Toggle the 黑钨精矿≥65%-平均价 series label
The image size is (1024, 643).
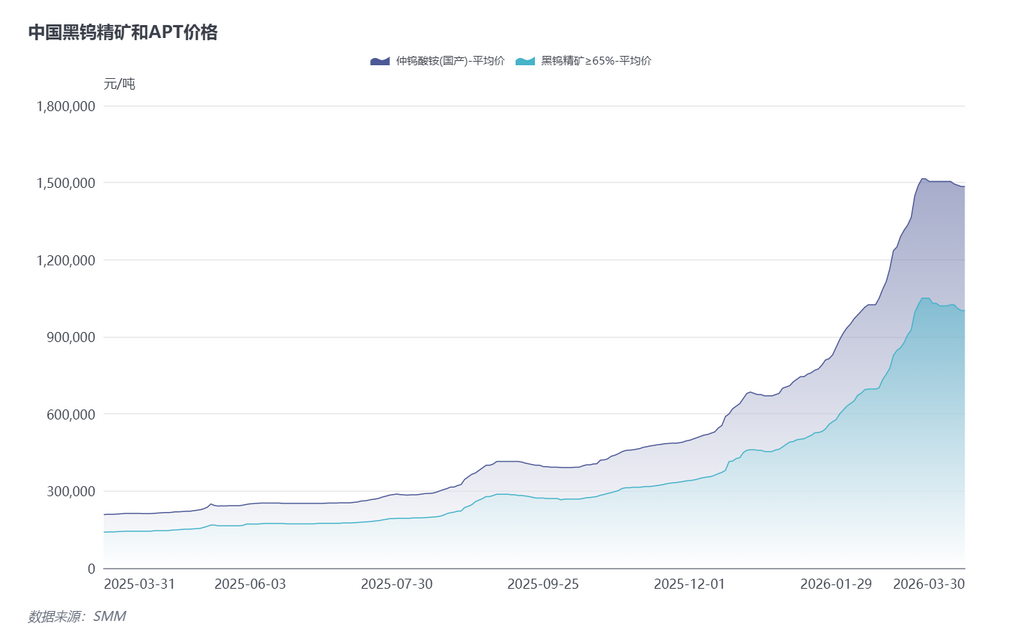tap(596, 61)
